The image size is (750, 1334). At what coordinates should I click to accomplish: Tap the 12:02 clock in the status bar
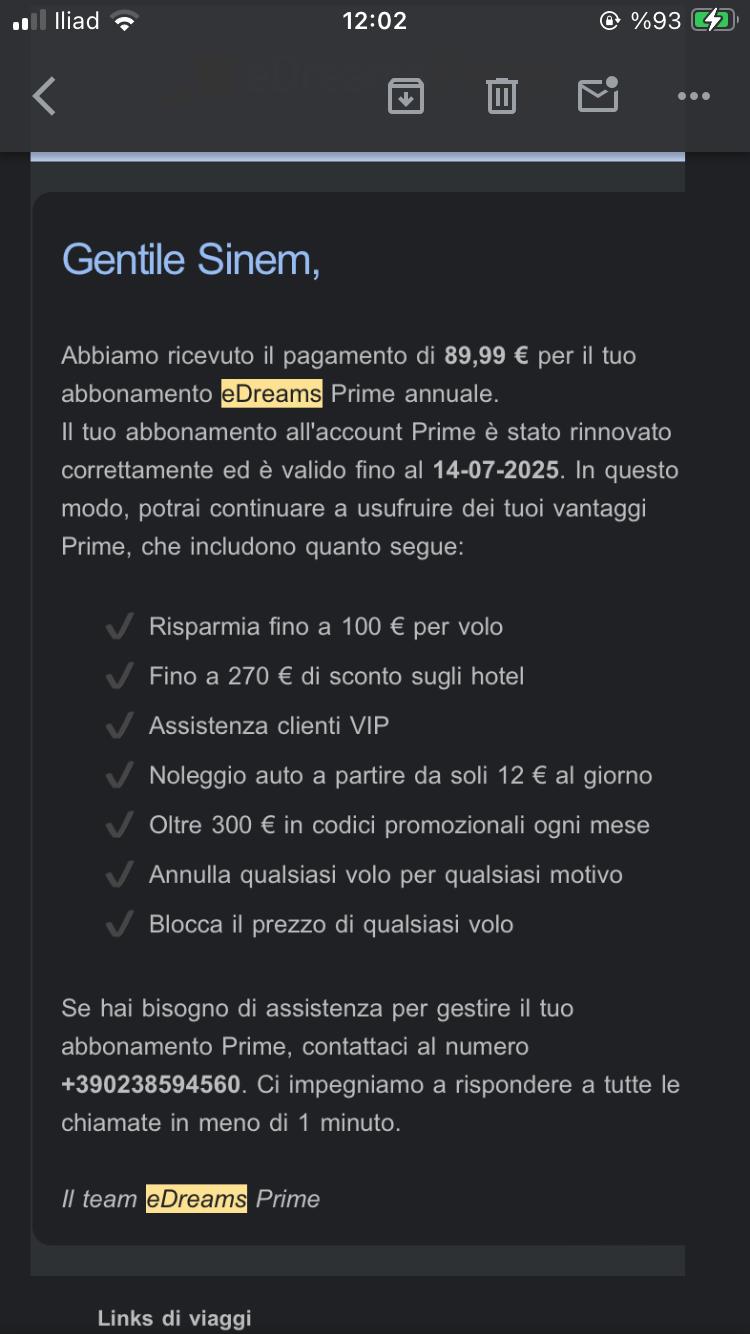click(x=375, y=18)
